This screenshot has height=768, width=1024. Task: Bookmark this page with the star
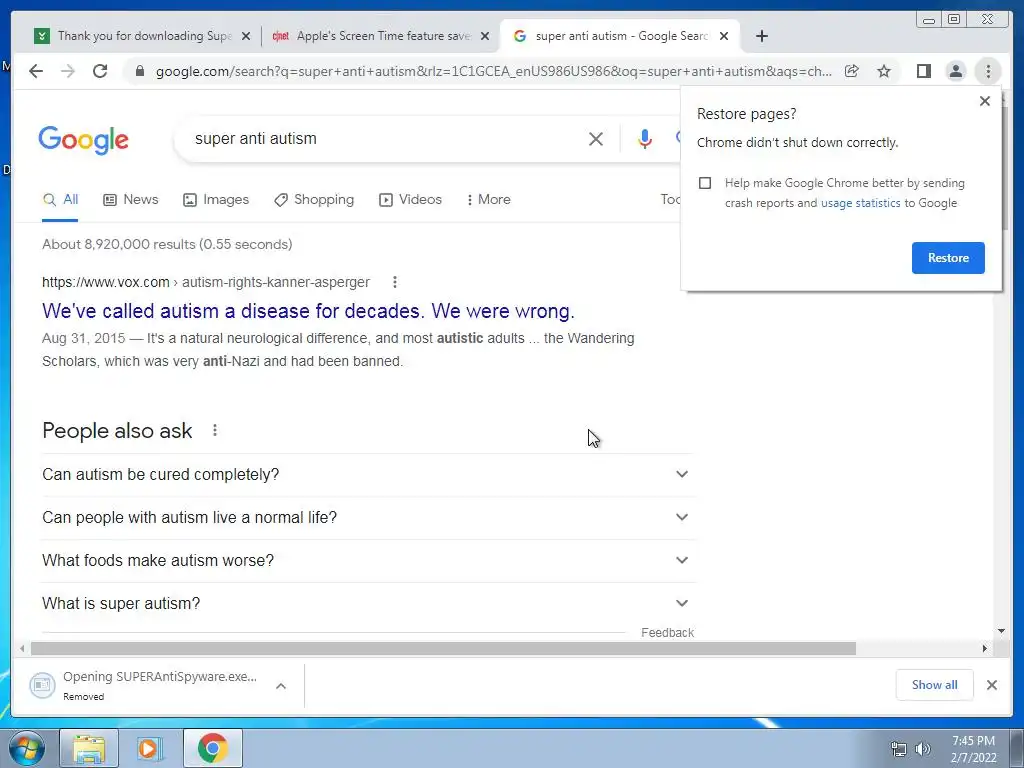coord(884,71)
